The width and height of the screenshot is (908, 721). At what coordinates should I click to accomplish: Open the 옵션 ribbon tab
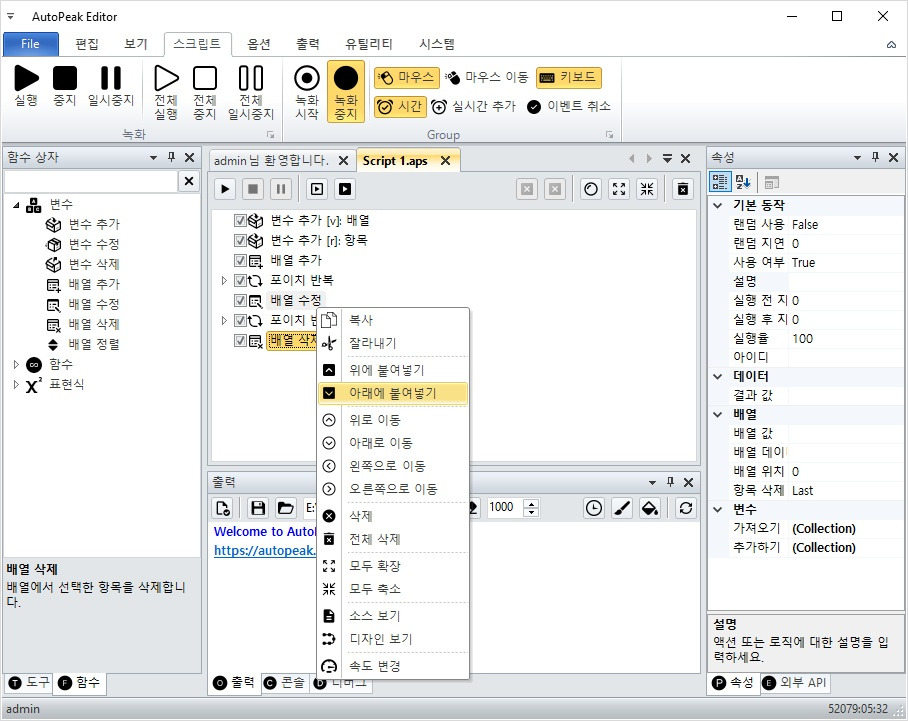pyautogui.click(x=259, y=44)
